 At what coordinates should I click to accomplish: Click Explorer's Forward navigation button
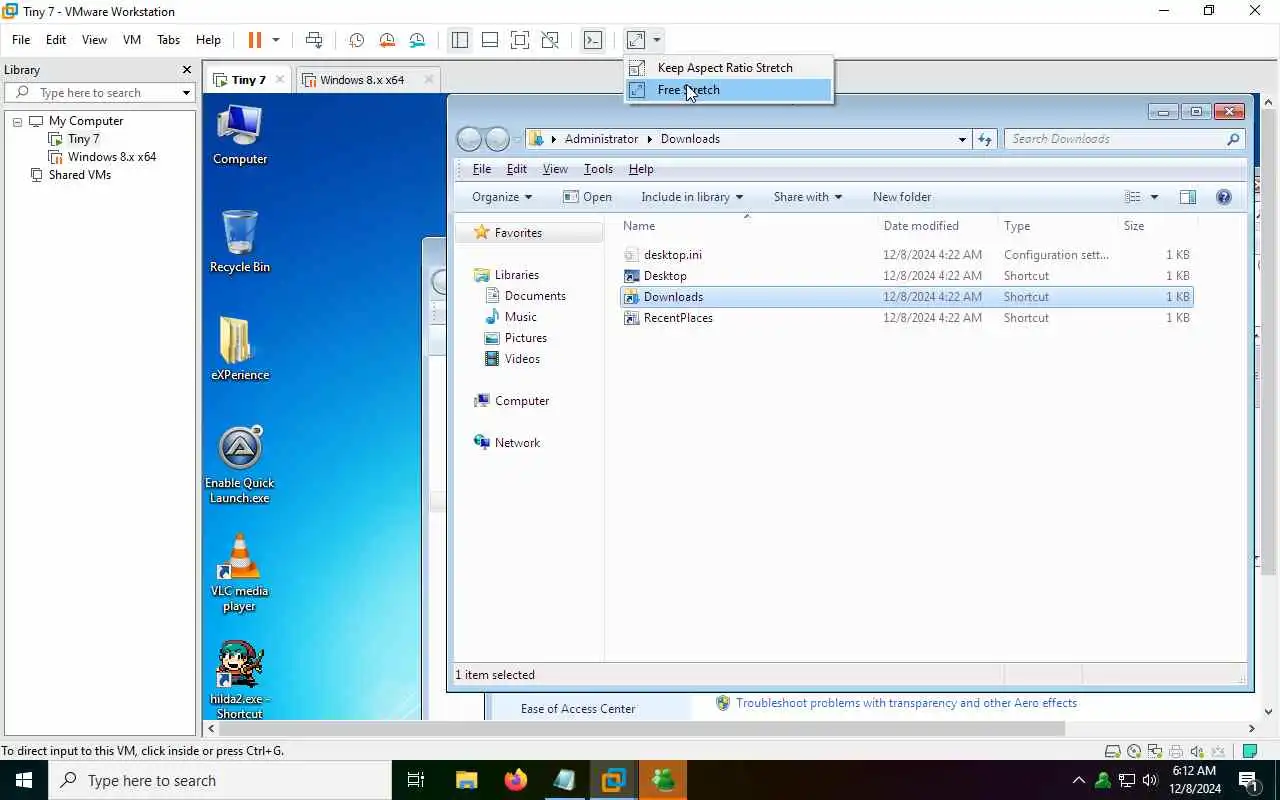497,139
